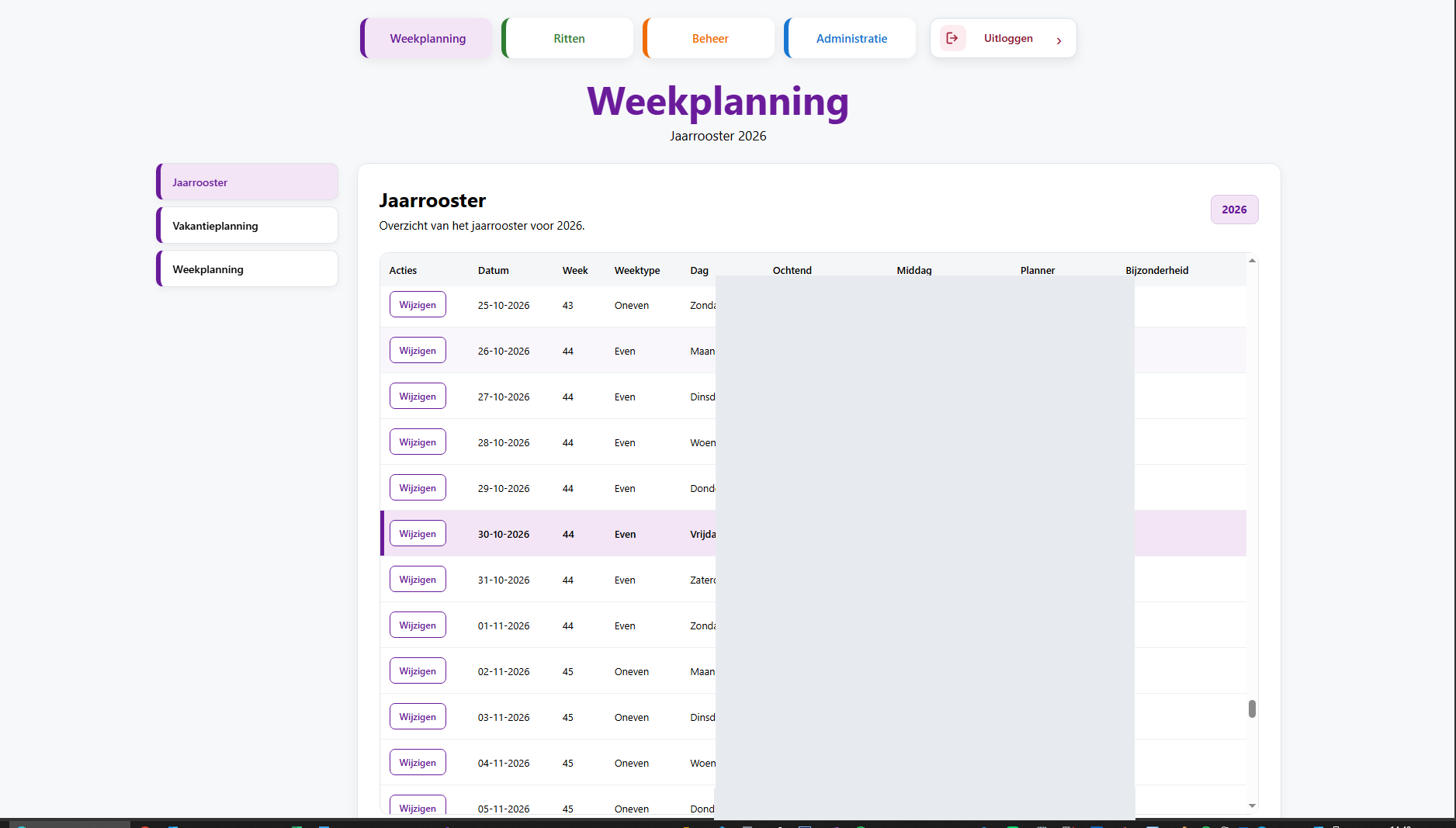
Task: Click the table scrollbar's down arrow
Action: click(1252, 805)
